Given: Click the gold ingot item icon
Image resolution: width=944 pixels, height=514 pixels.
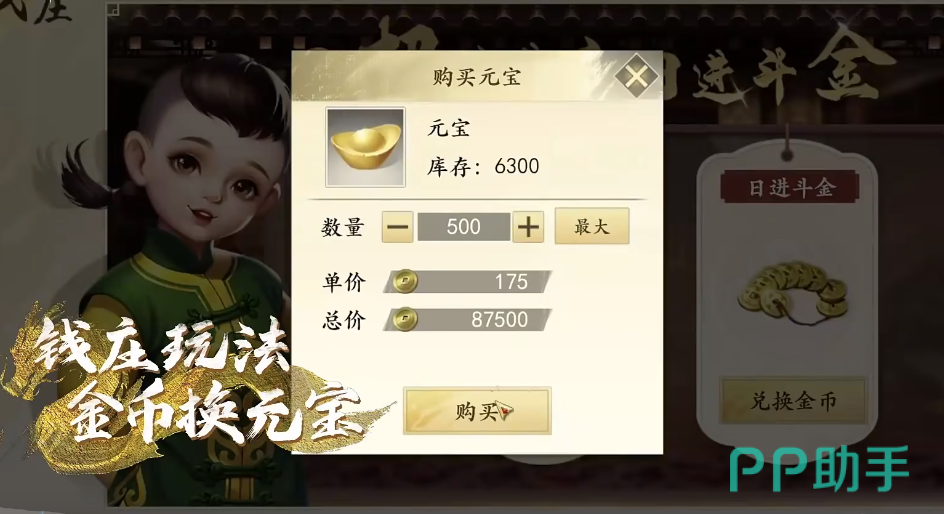Looking at the screenshot, I should pyautogui.click(x=365, y=147).
